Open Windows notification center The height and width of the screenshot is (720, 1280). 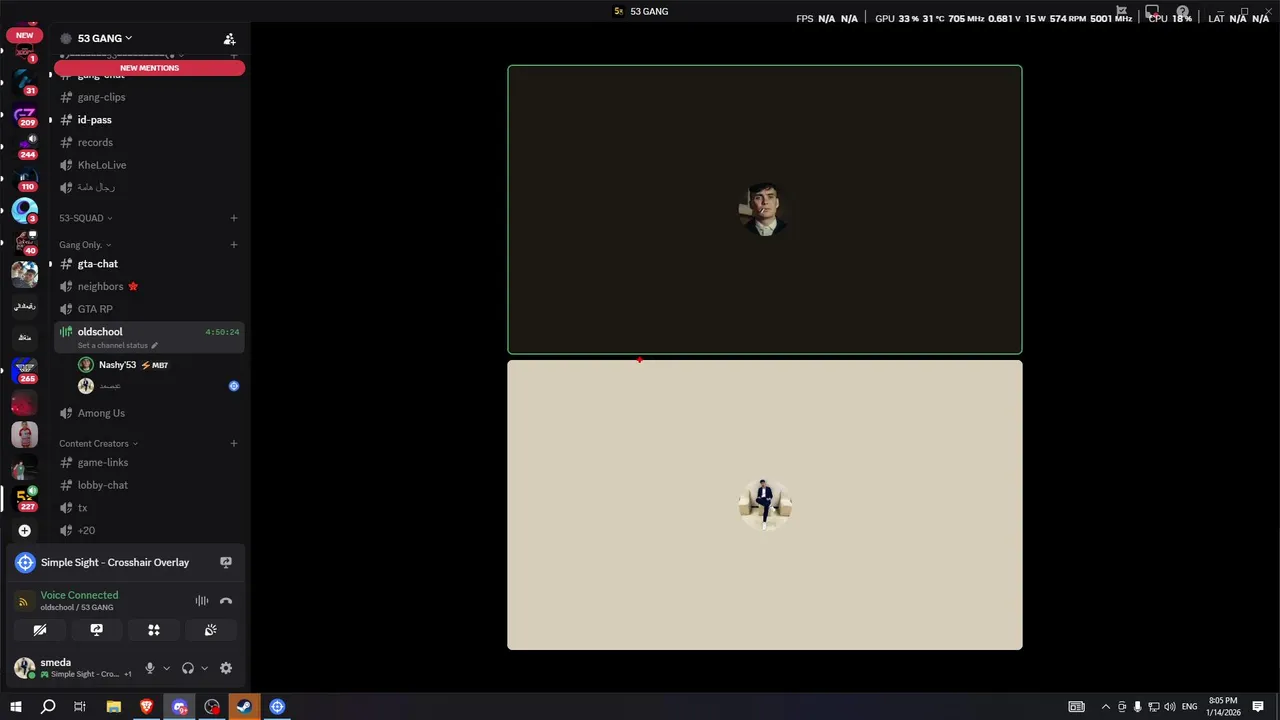point(1258,707)
